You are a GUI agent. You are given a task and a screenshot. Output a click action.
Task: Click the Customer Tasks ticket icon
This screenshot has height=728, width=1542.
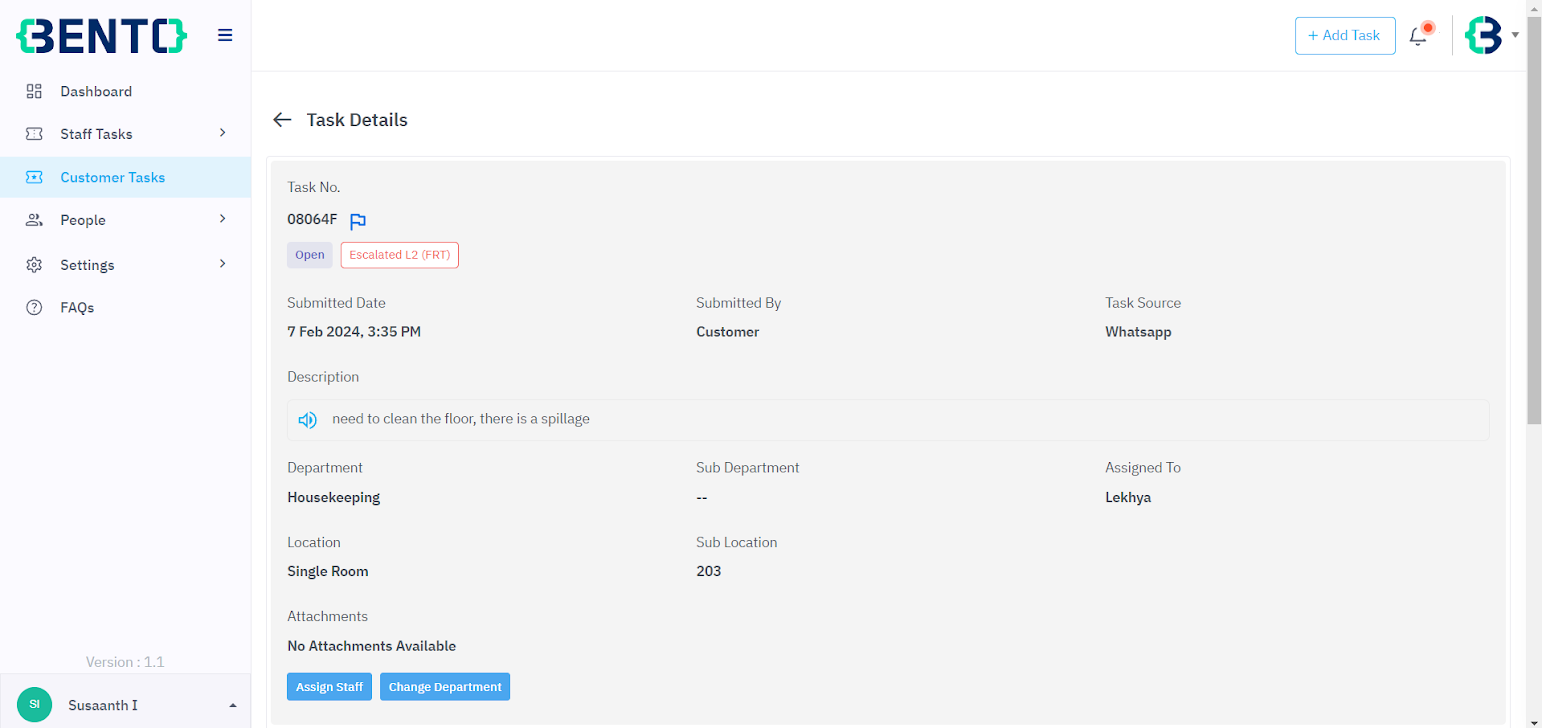pos(34,177)
